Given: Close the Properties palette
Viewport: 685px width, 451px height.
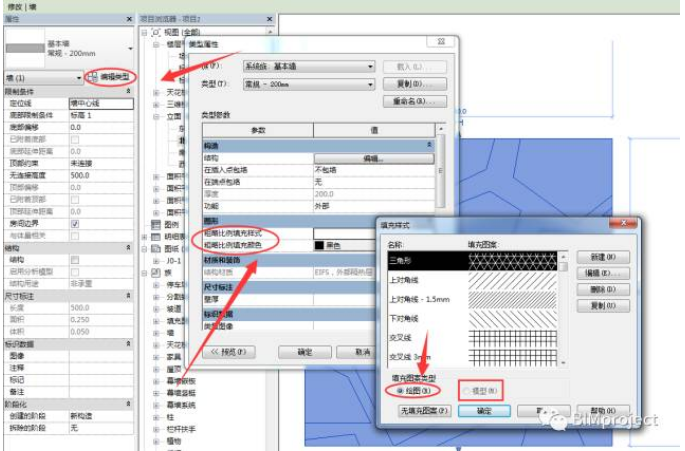Looking at the screenshot, I should tap(129, 19).
